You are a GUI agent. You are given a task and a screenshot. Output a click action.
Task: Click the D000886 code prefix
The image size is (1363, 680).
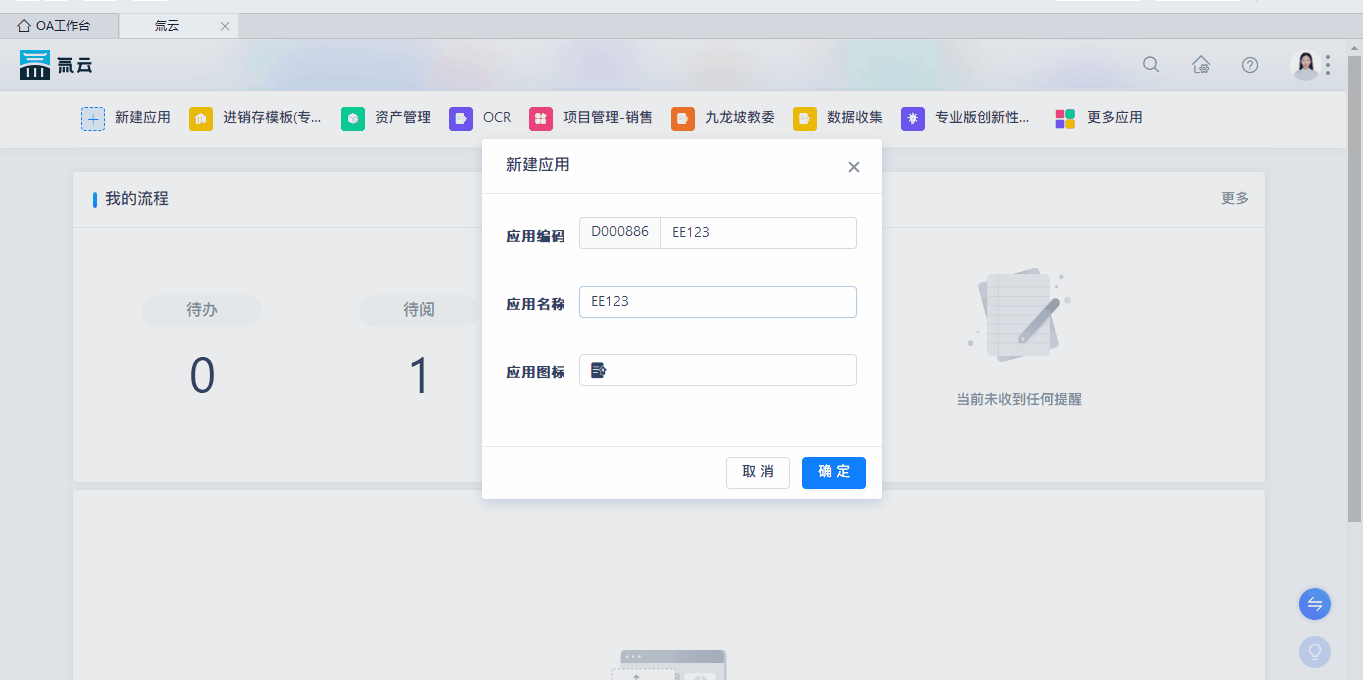coord(620,233)
